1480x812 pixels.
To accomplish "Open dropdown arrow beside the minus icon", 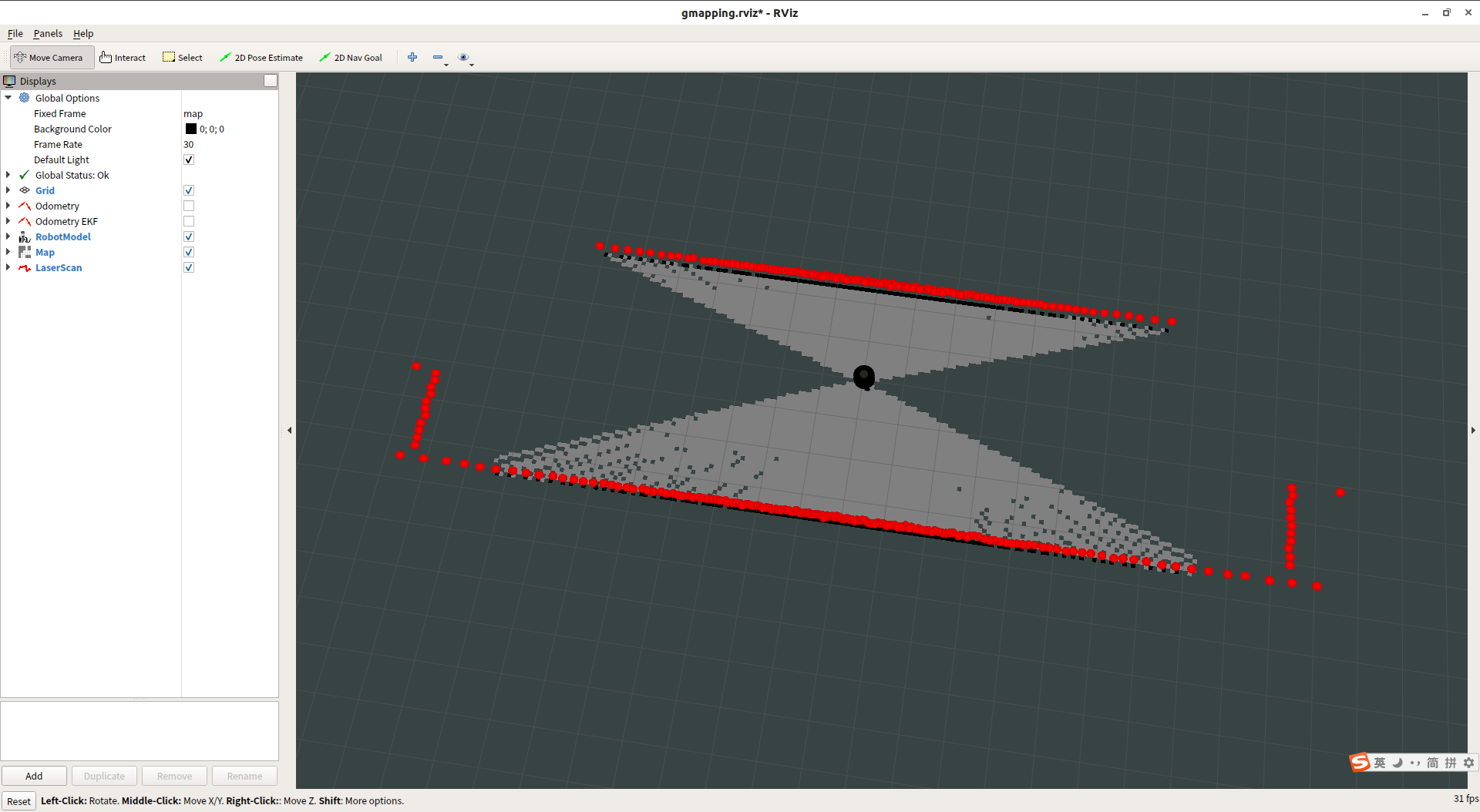I will pyautogui.click(x=446, y=65).
